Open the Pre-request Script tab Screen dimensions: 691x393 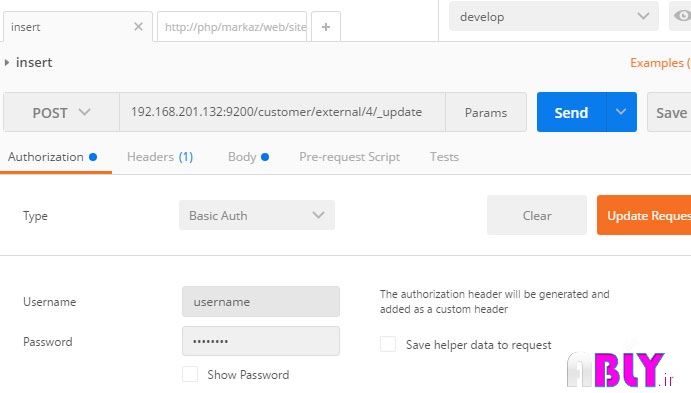349,157
